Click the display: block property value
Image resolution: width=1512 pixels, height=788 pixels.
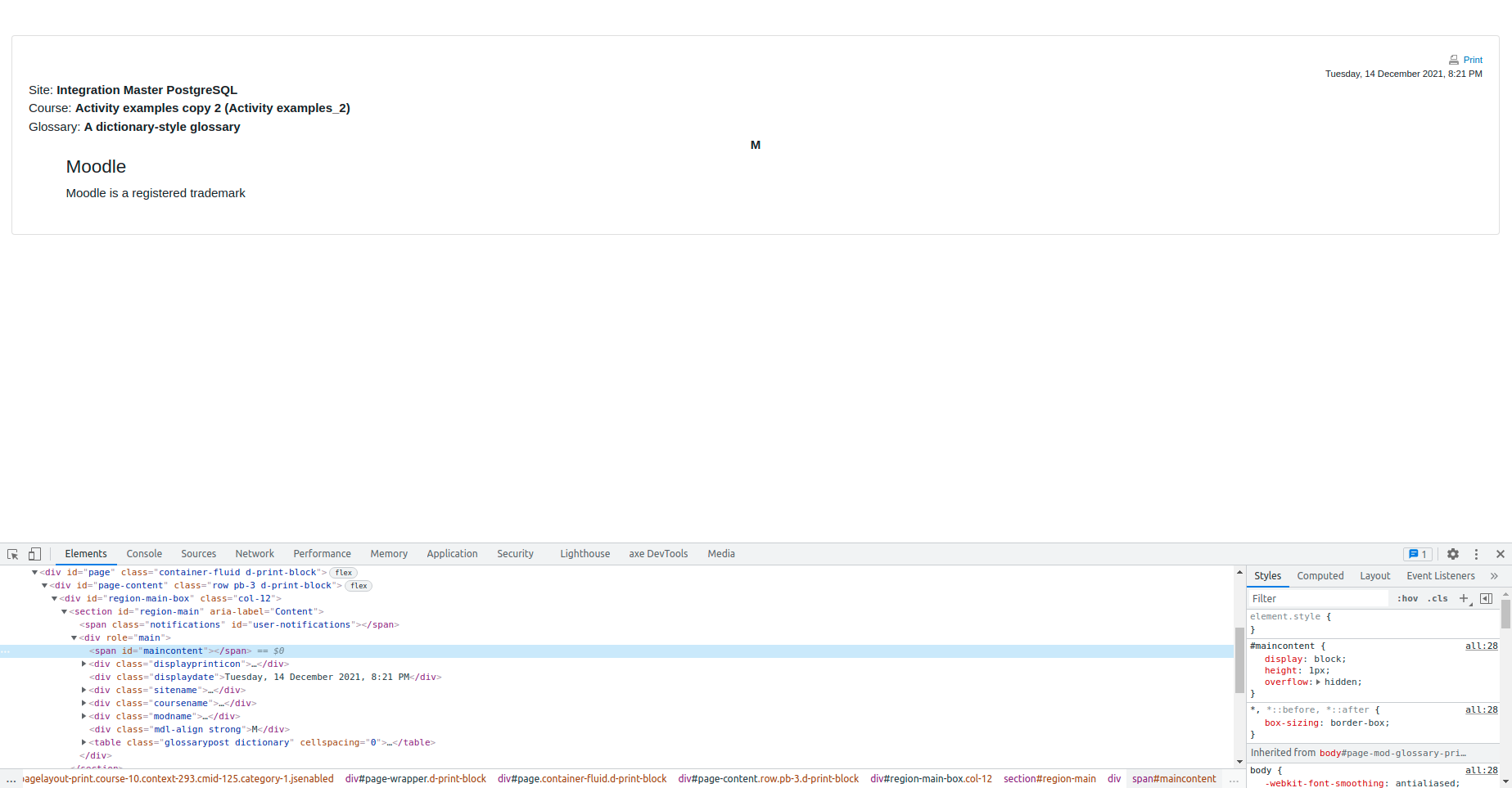click(1327, 660)
